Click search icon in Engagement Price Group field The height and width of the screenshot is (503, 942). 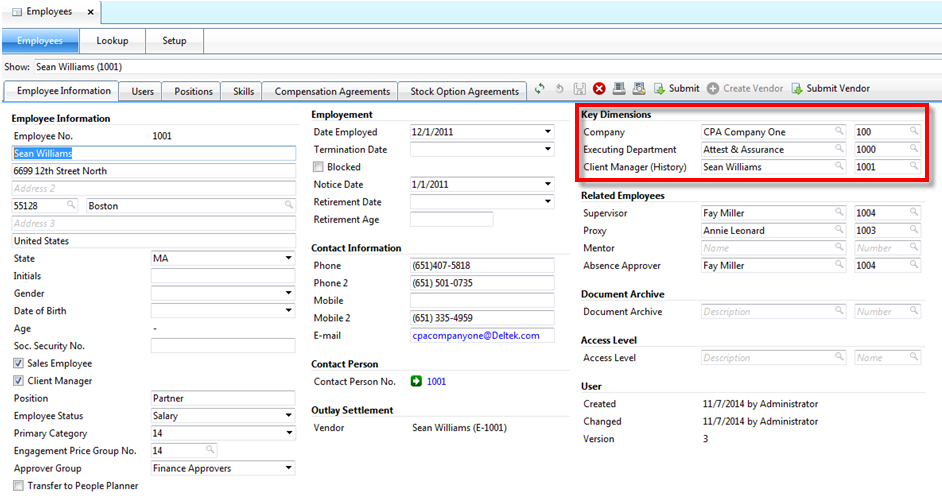[x=210, y=451]
